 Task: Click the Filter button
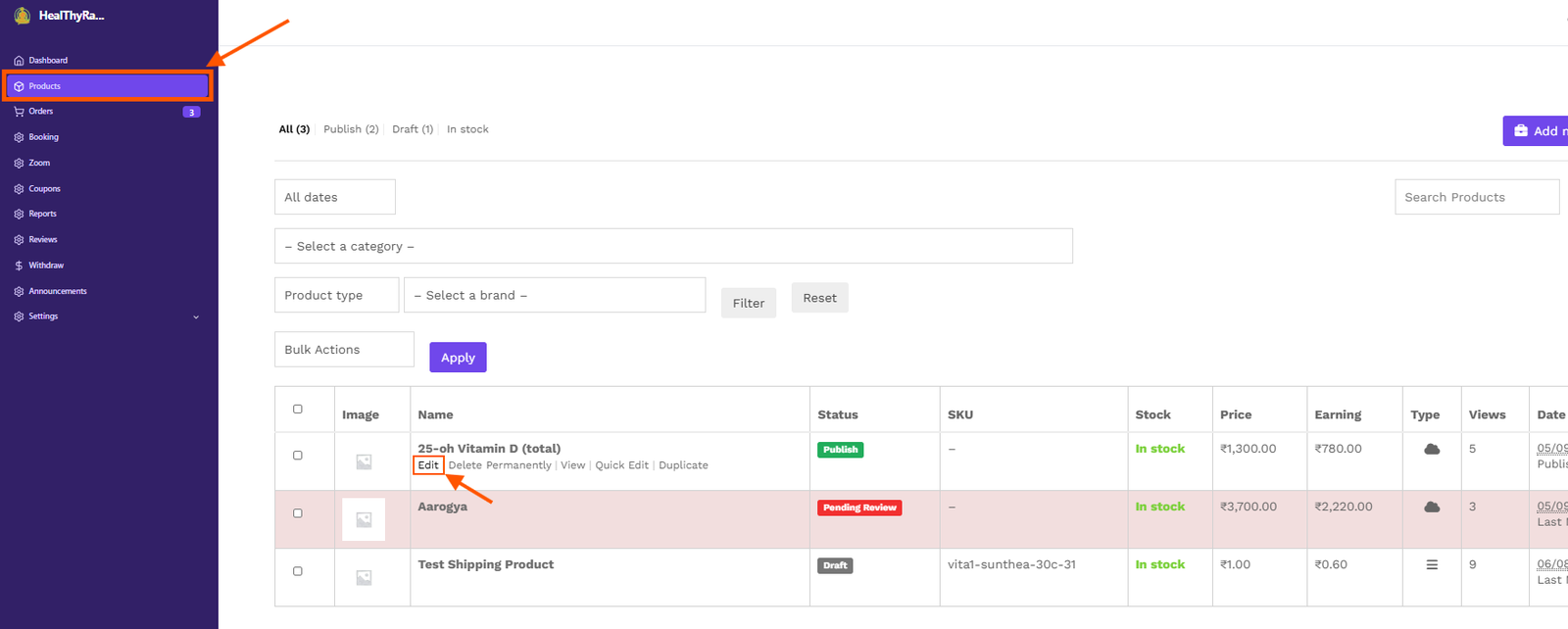pos(749,303)
